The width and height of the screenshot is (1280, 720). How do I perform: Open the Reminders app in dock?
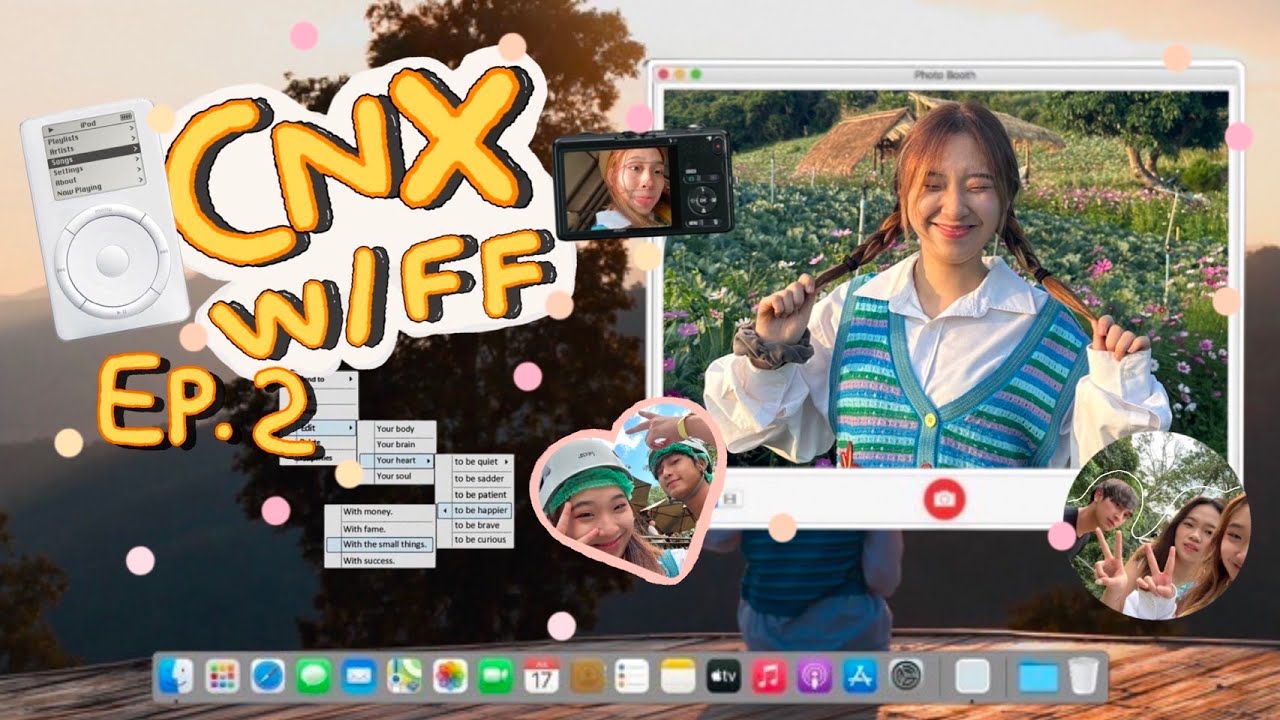632,677
